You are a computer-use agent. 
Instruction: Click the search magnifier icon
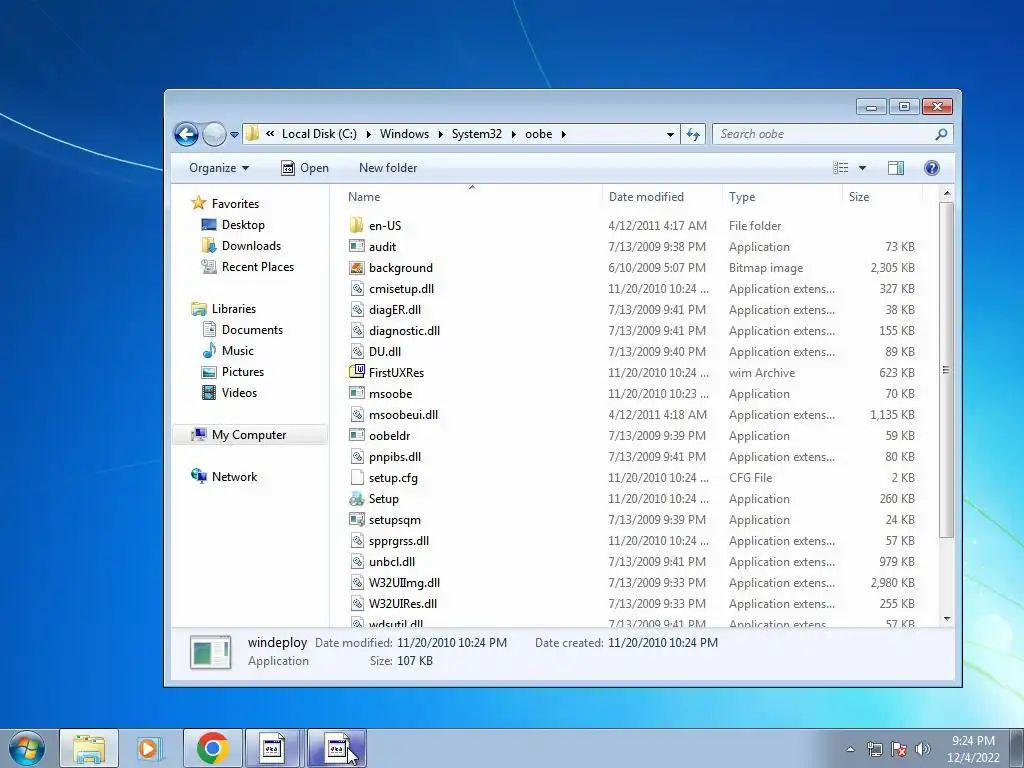pyautogui.click(x=941, y=134)
